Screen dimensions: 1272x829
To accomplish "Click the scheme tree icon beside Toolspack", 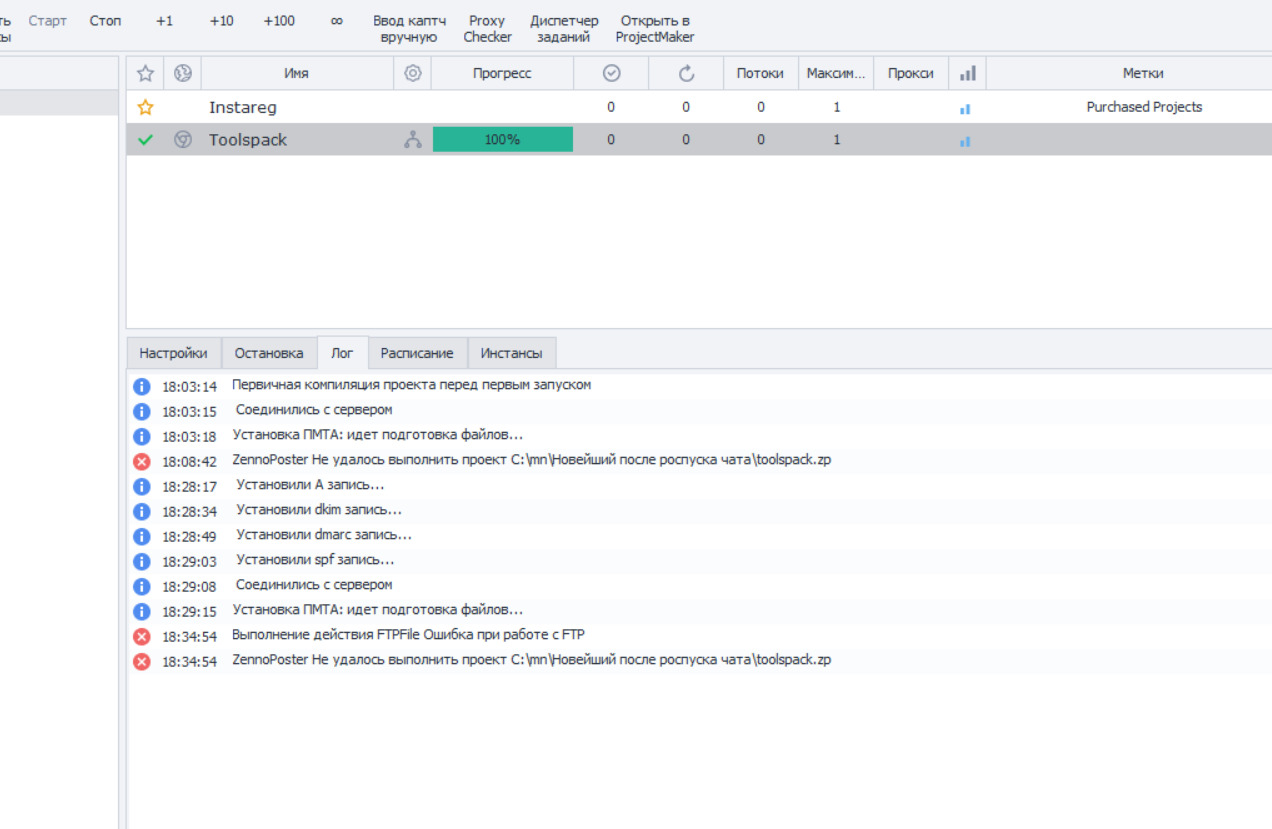I will point(413,140).
